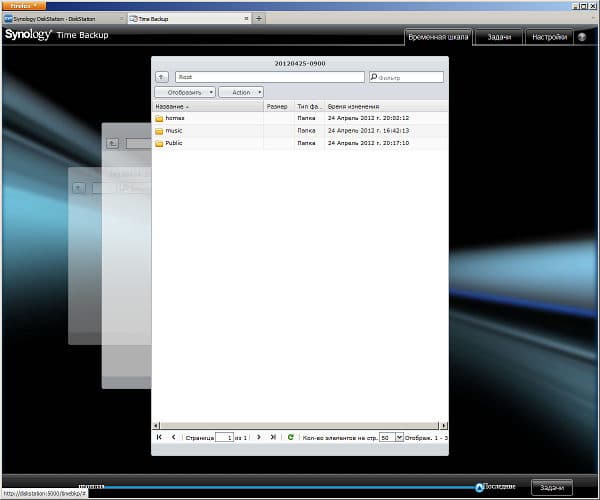Select the Time Backup browser tab
Image resolution: width=600 pixels, height=500 pixels.
(189, 18)
